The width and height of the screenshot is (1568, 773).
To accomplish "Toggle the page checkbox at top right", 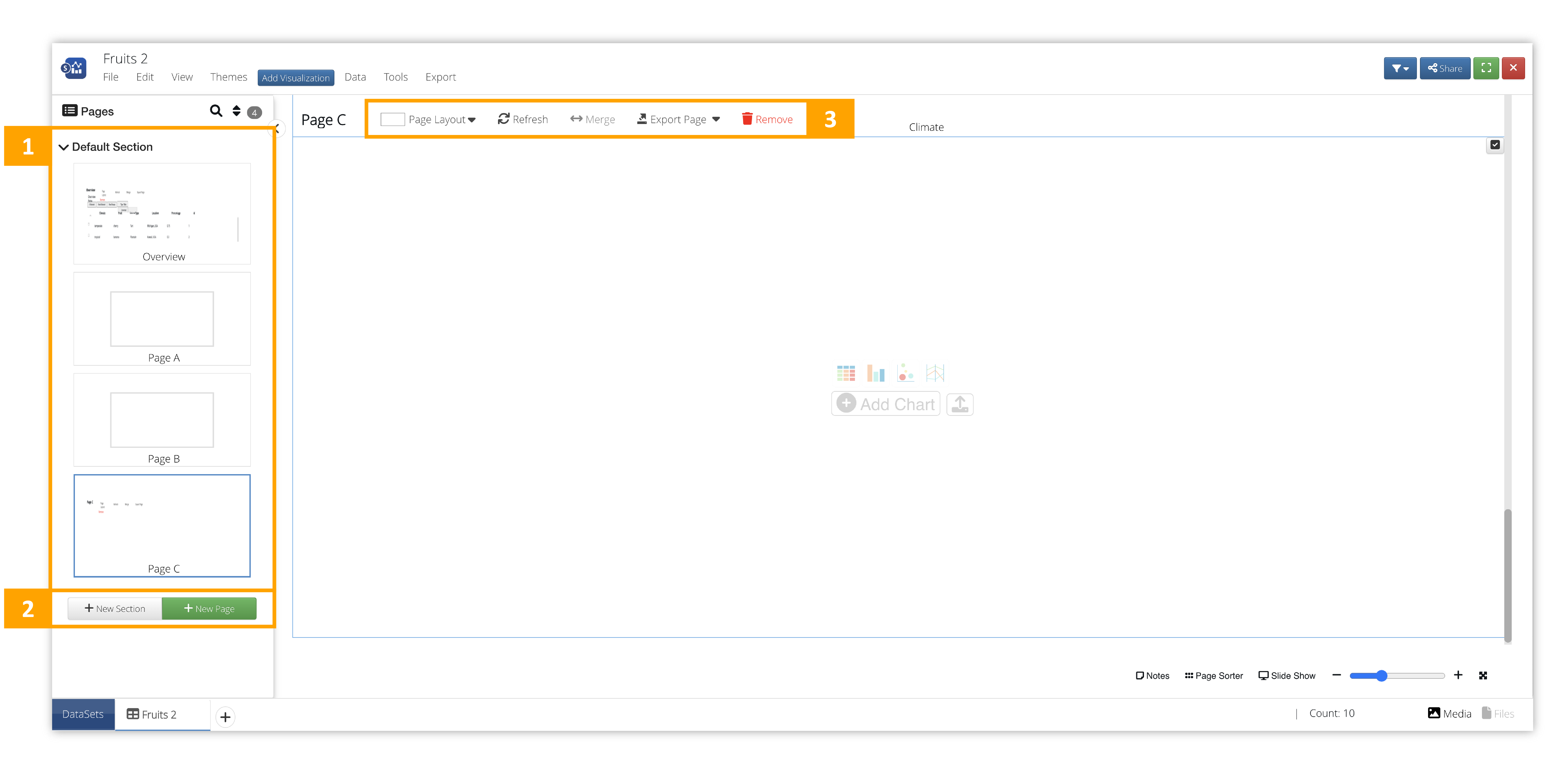I will coord(1495,145).
